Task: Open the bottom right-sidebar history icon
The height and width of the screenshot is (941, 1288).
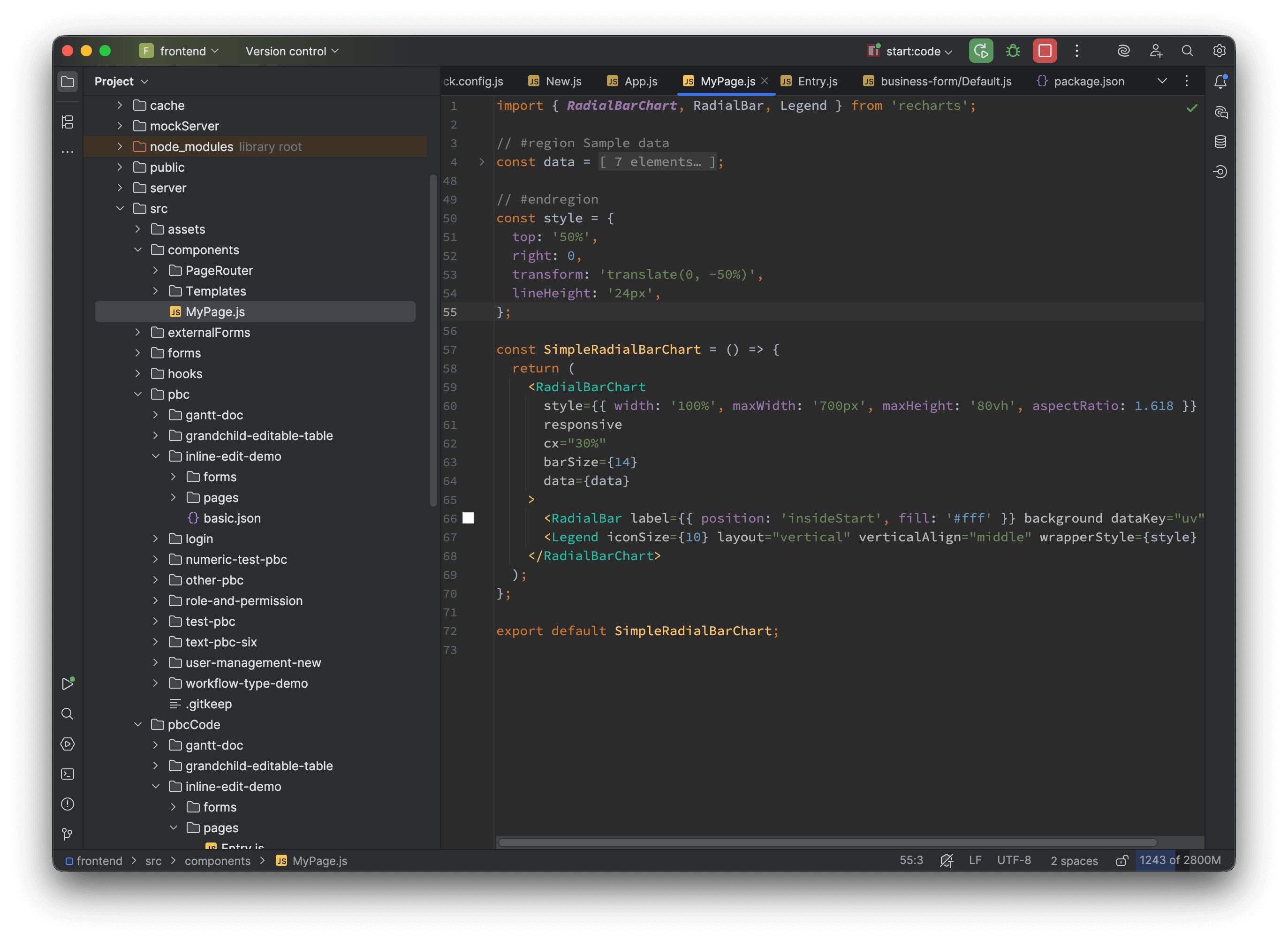Action: (1220, 172)
